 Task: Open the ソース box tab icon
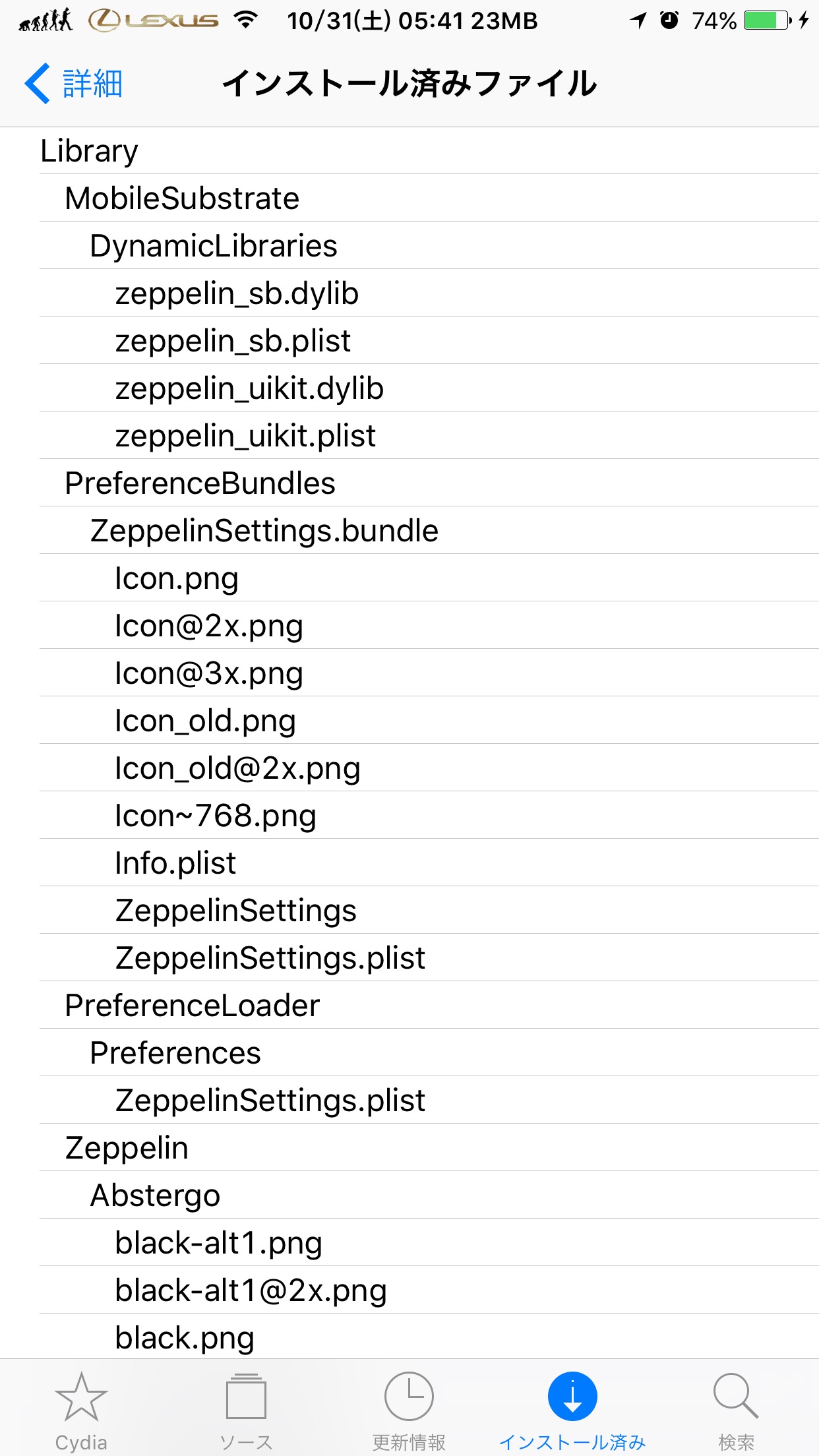[246, 1396]
